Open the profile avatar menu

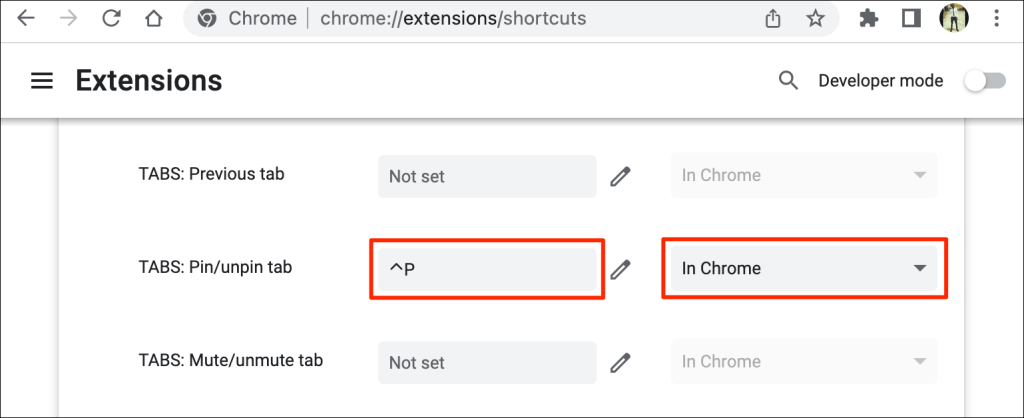click(x=953, y=18)
